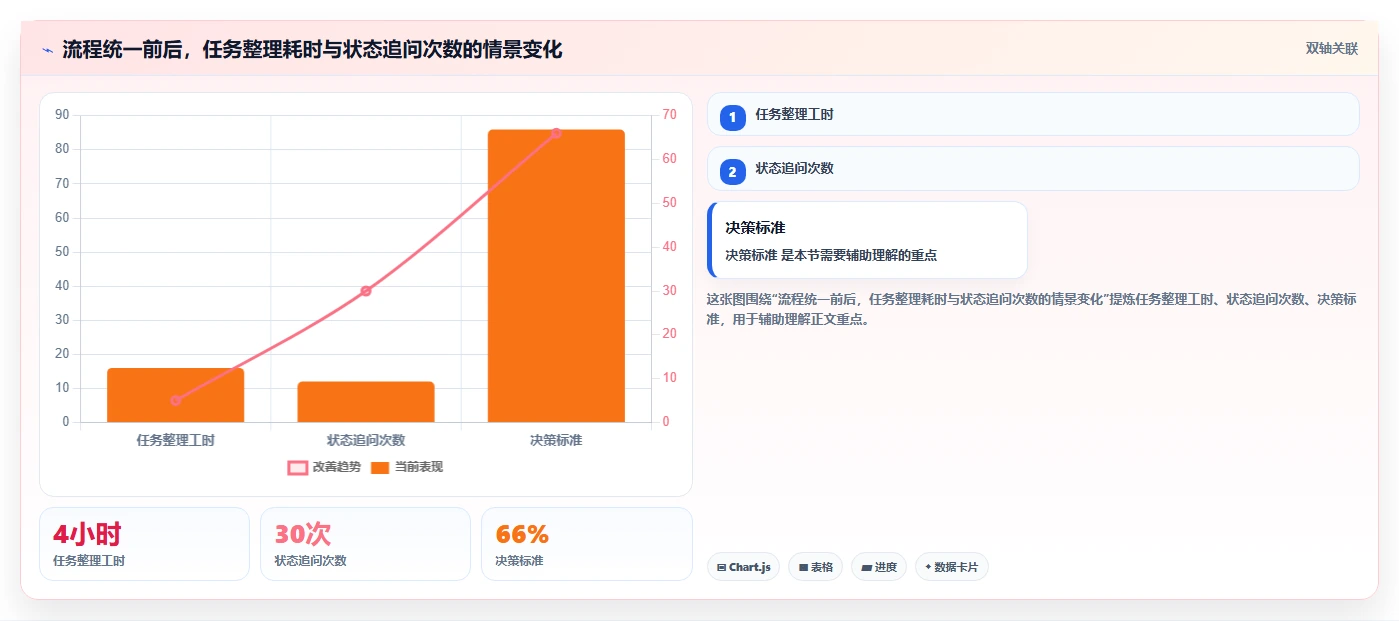Screen dimensions: 1399x621
Task: Click the pink 改善趋势 legend swatch
Action: pos(297,467)
